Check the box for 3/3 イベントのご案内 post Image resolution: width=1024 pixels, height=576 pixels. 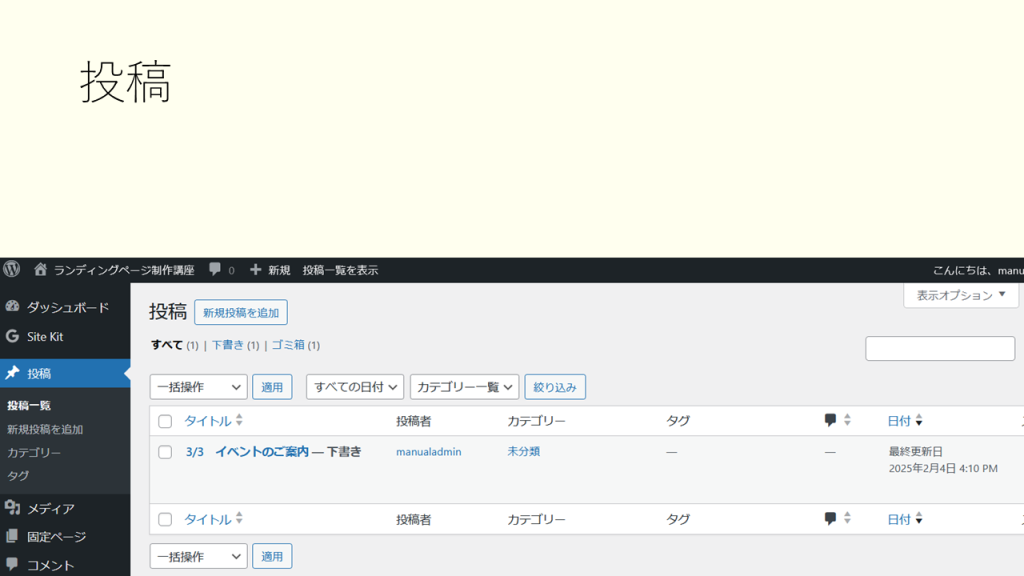coord(165,452)
